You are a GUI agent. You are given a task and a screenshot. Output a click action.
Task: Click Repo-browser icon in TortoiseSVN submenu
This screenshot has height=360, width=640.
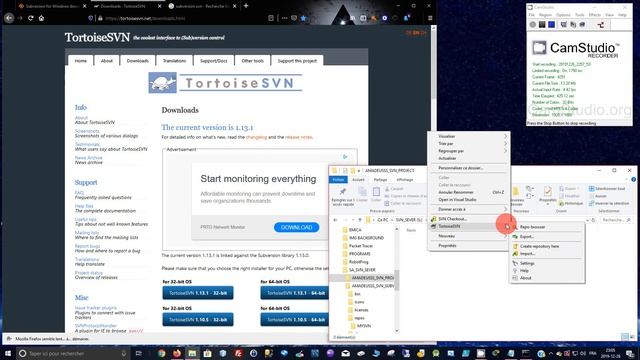click(515, 227)
